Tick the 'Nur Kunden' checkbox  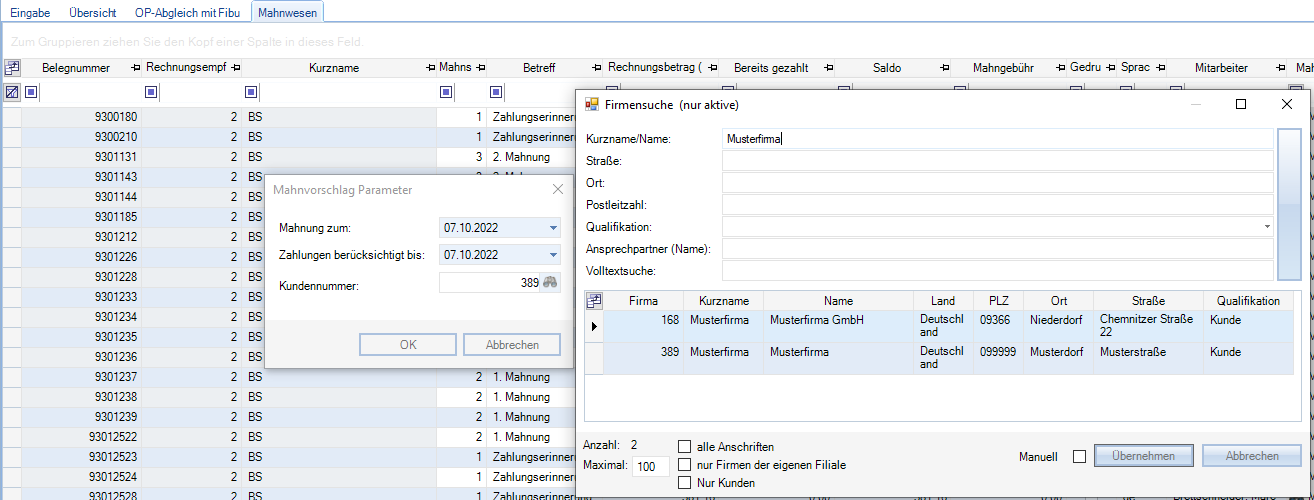(685, 483)
